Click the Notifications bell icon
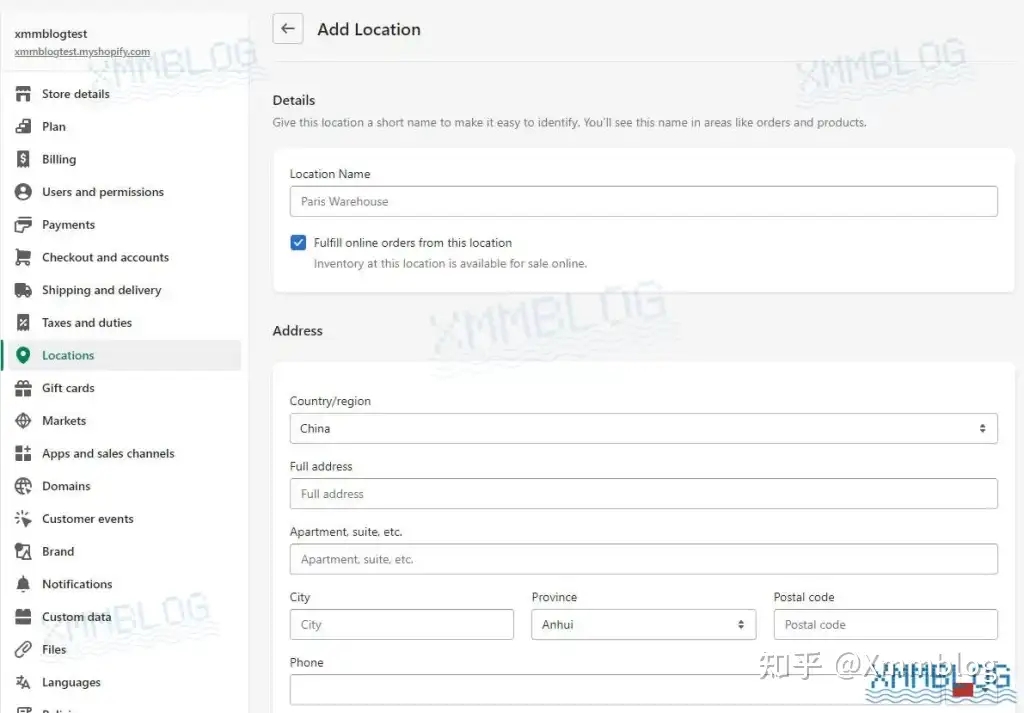 24,584
